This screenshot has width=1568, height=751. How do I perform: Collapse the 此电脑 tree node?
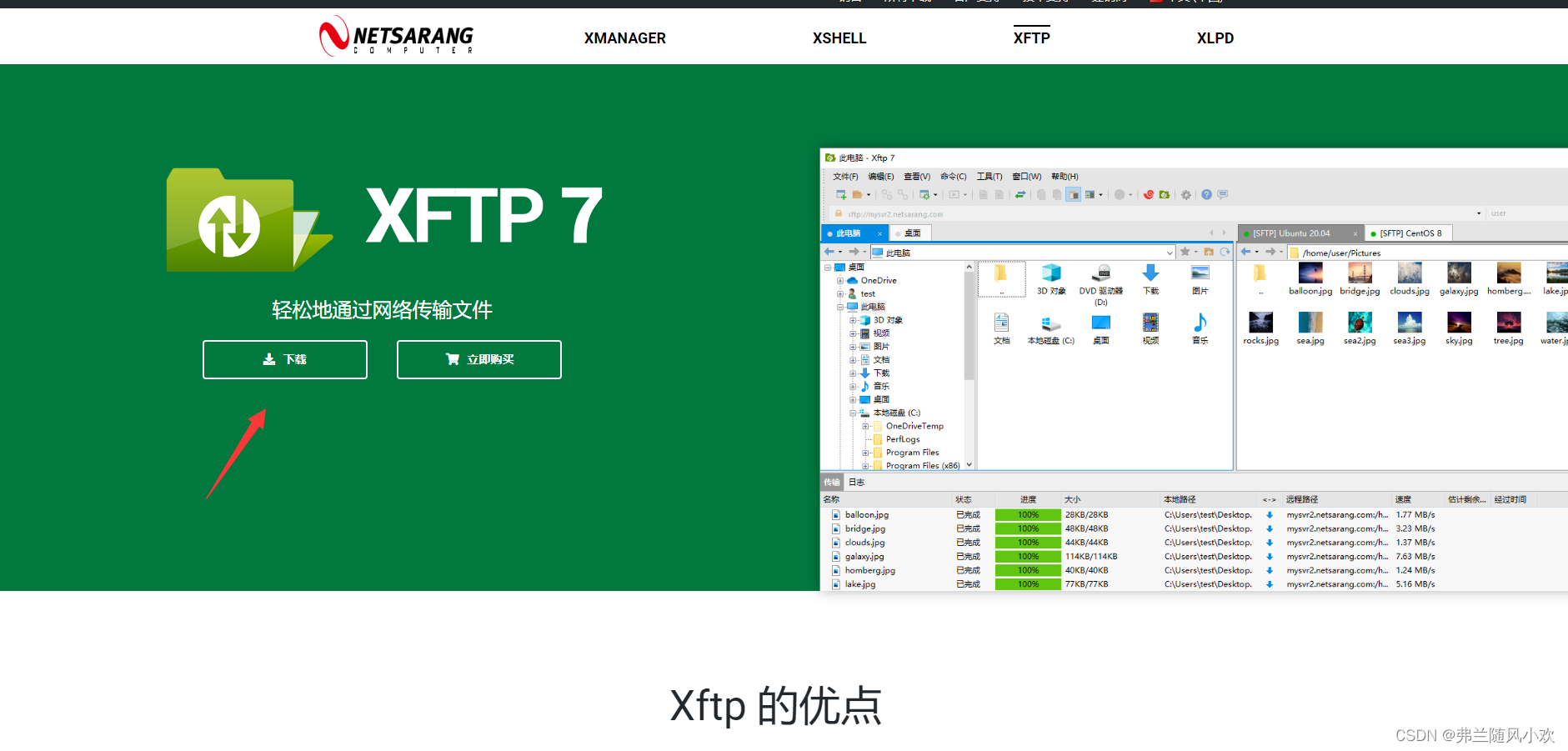(840, 307)
